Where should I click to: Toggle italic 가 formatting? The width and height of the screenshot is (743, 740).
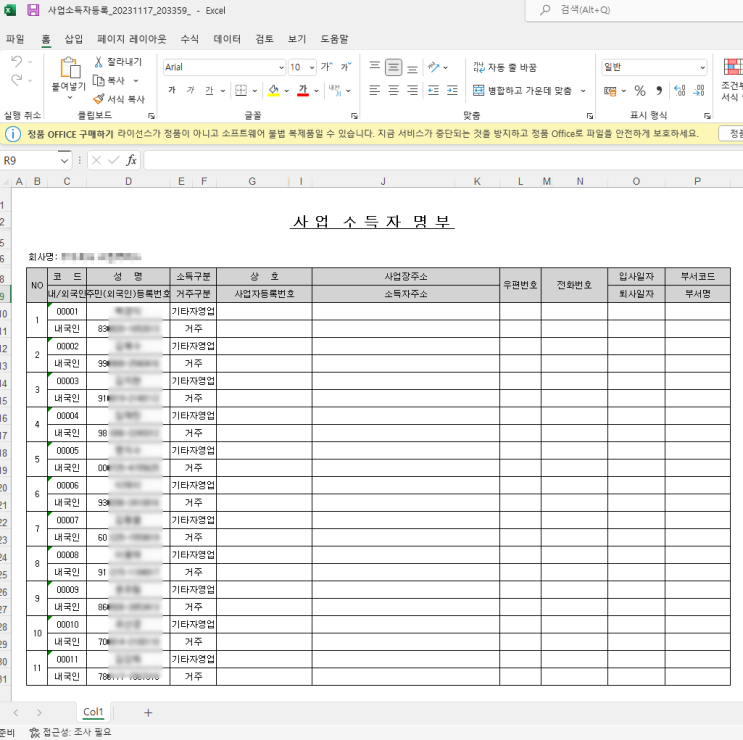pos(190,90)
